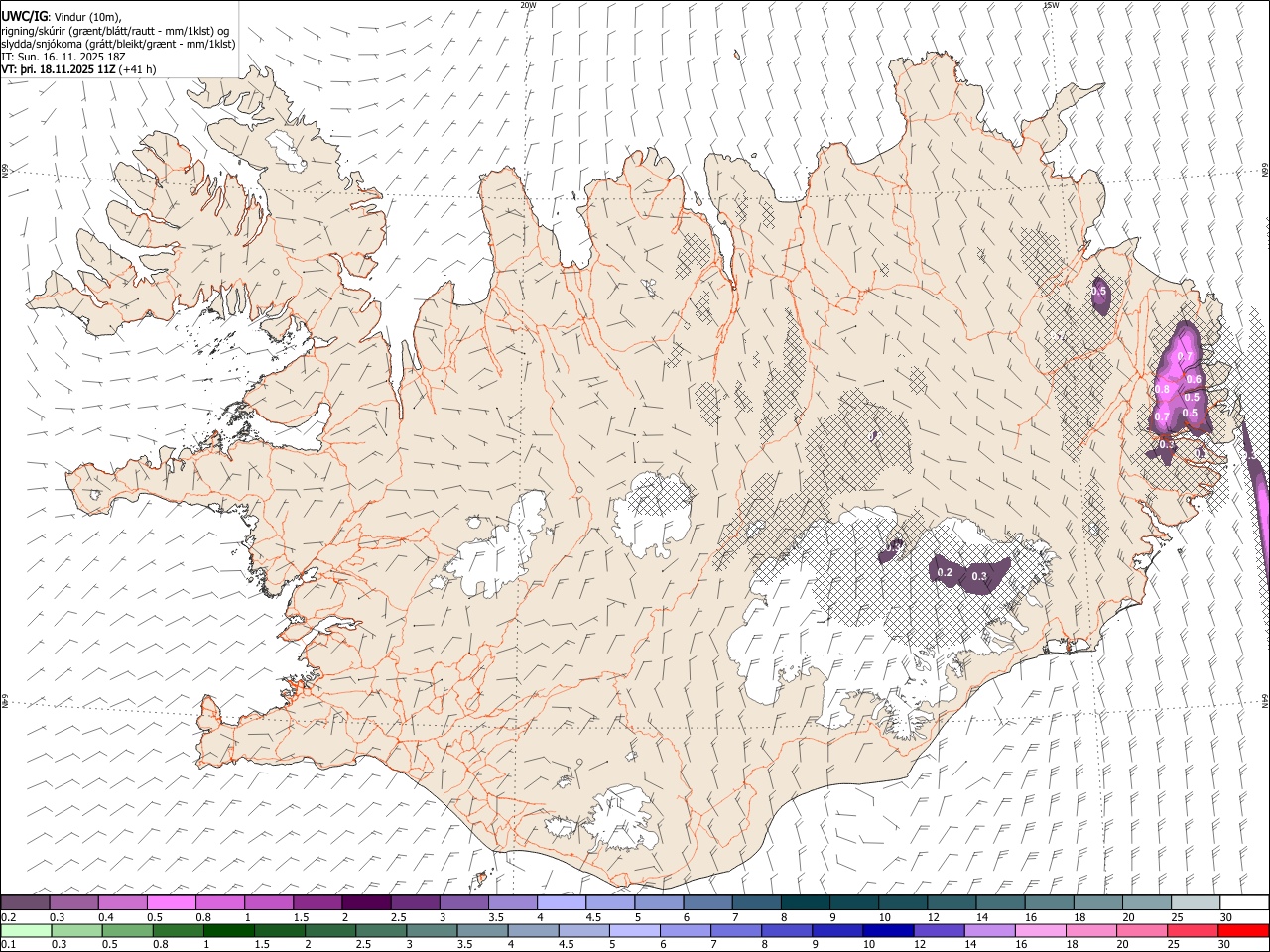1270x952 pixels.
Task: Pick the 0.3 swatch in the snow scale
Action: tap(73, 903)
